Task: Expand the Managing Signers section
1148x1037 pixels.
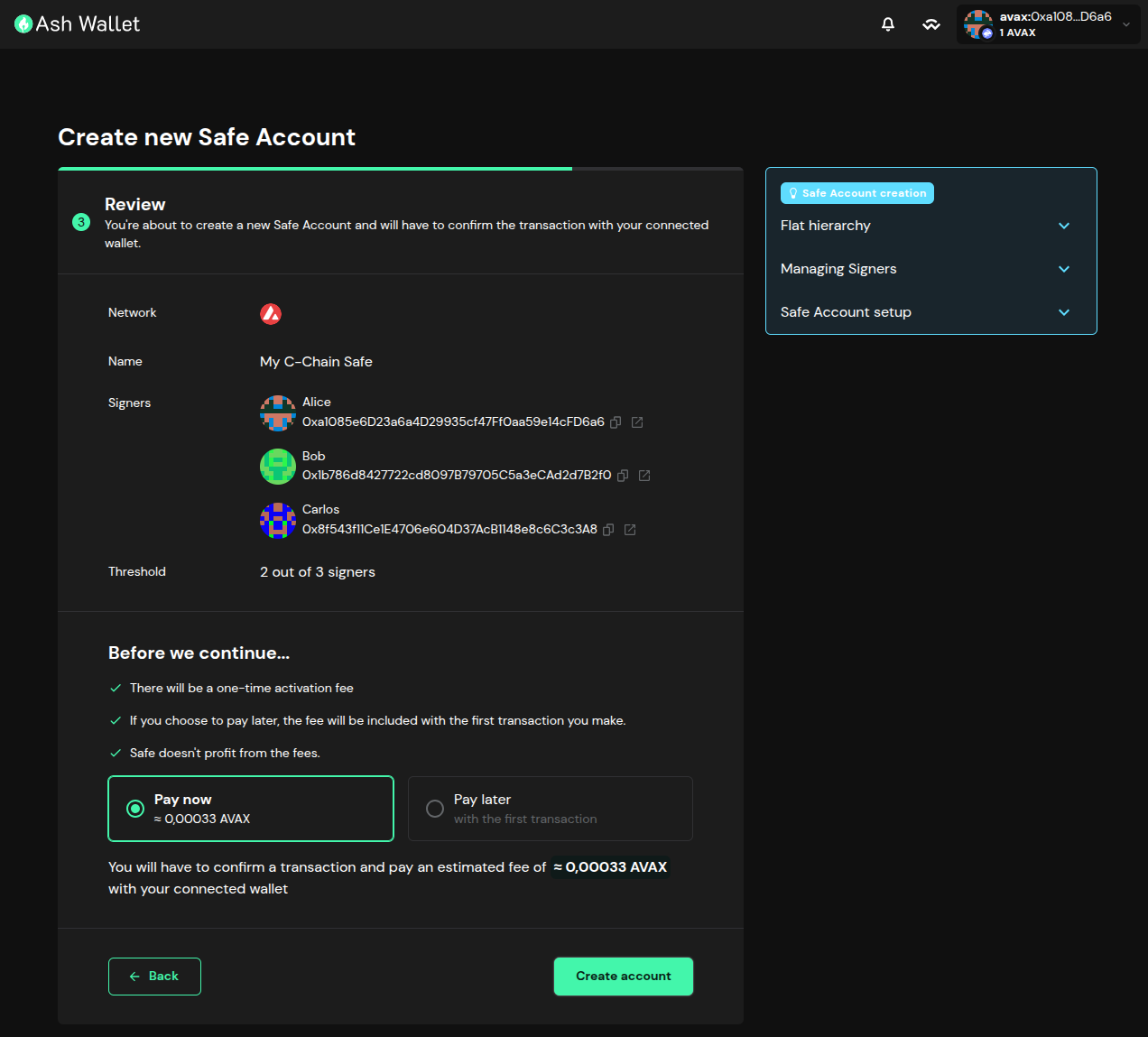Action: pyautogui.click(x=930, y=269)
